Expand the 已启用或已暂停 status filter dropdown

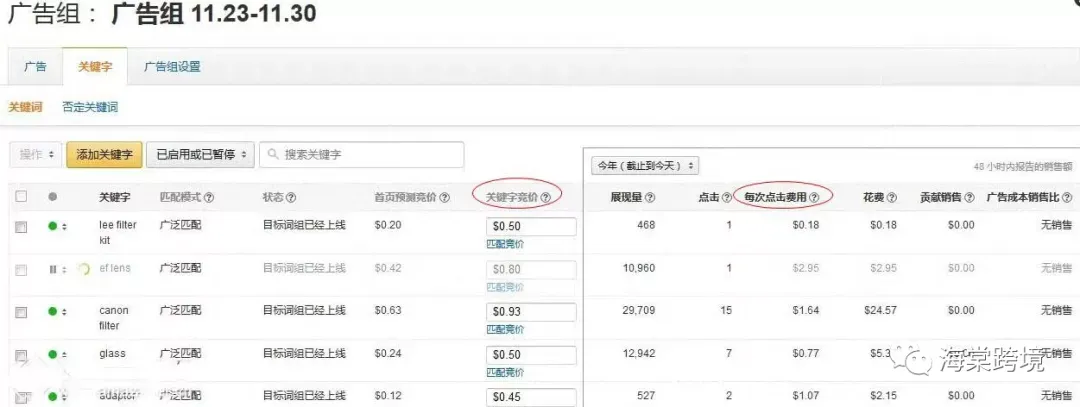point(200,155)
